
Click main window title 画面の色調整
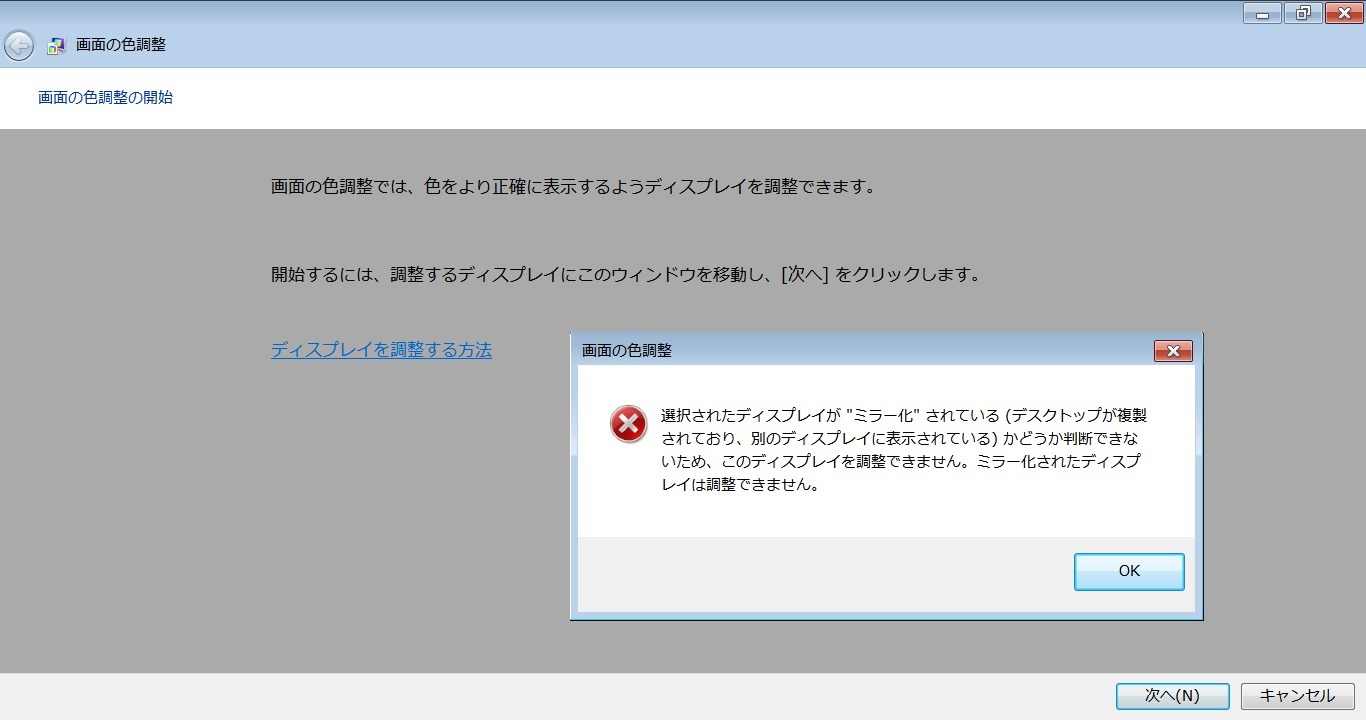[x=121, y=45]
